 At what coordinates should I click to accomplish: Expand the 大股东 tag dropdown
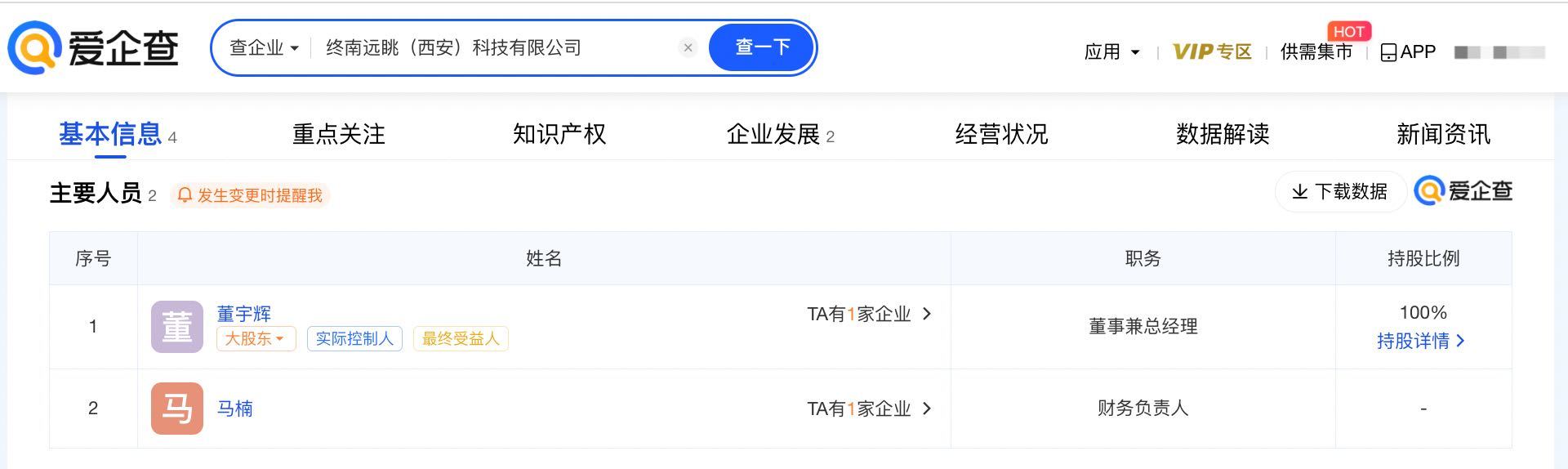256,338
